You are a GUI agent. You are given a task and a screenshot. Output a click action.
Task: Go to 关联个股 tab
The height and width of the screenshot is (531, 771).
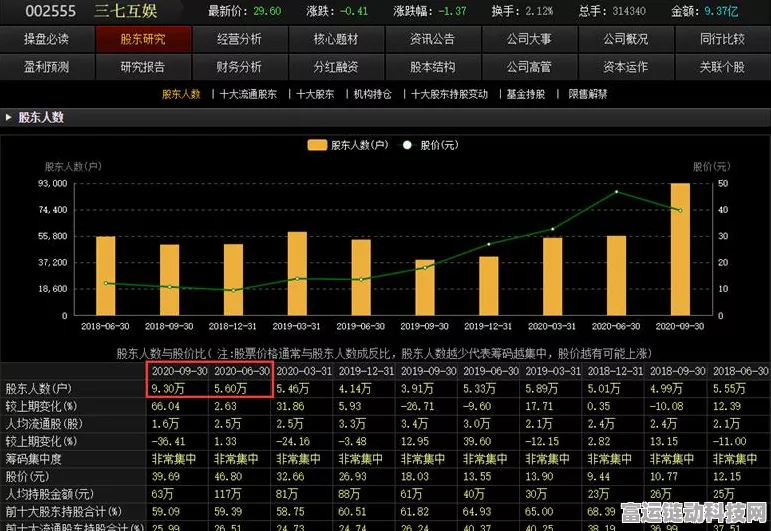point(722,67)
